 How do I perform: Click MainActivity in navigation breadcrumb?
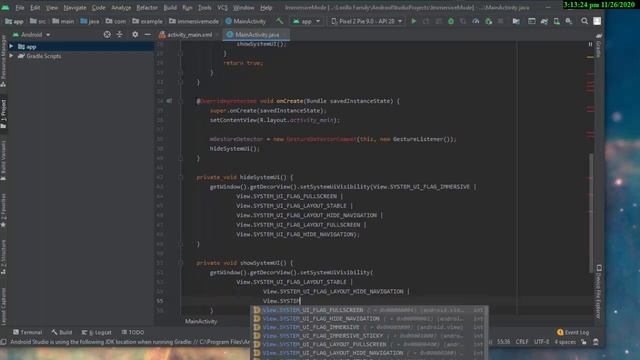246,21
